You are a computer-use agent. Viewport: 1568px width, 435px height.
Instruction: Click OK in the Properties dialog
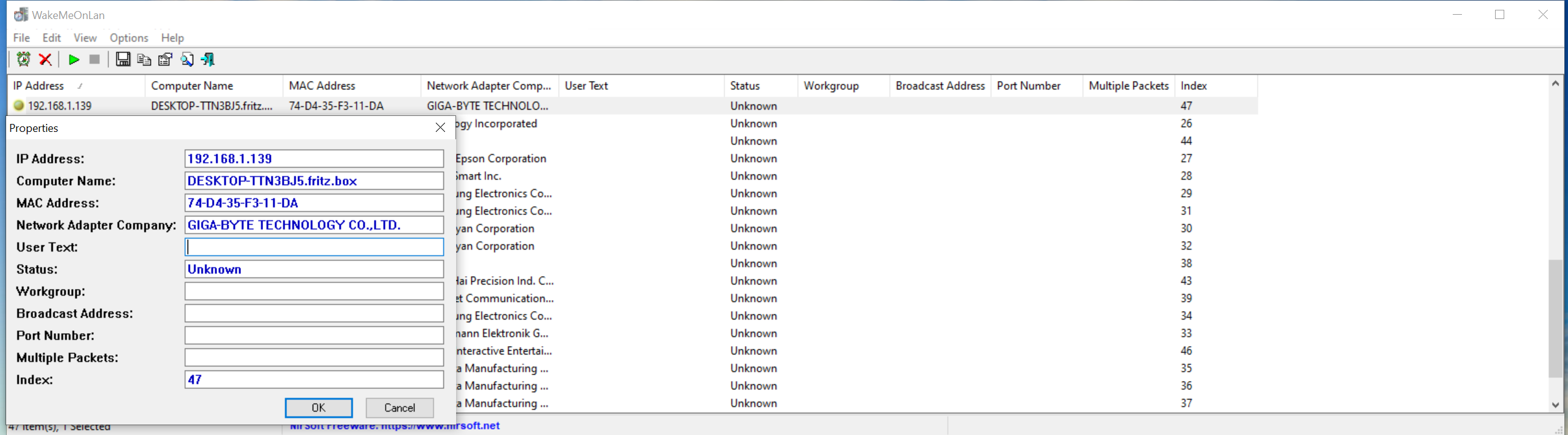click(319, 408)
